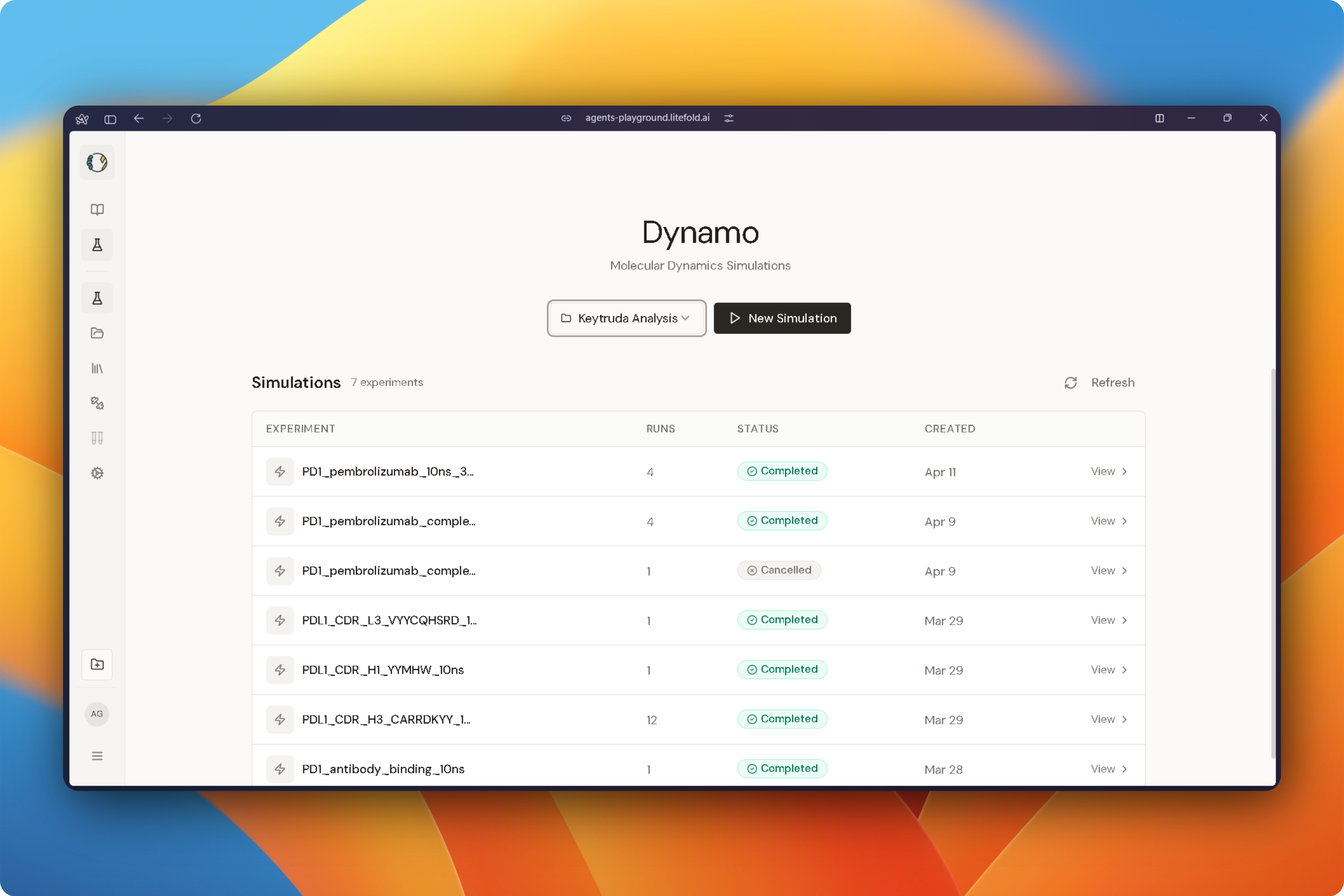This screenshot has height=896, width=1344.
Task: View the PDL1_CDR_H3_CARRDKYY experiment
Action: coord(1108,720)
